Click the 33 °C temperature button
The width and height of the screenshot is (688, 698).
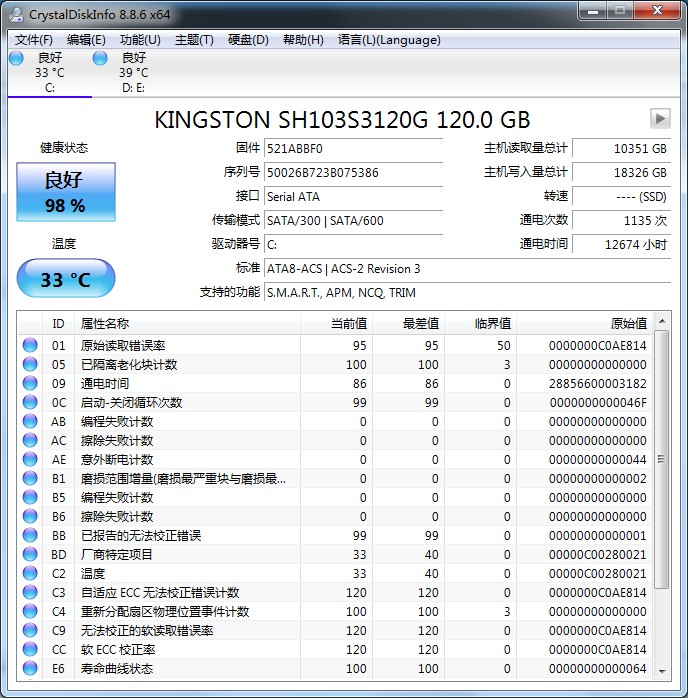tap(65, 279)
